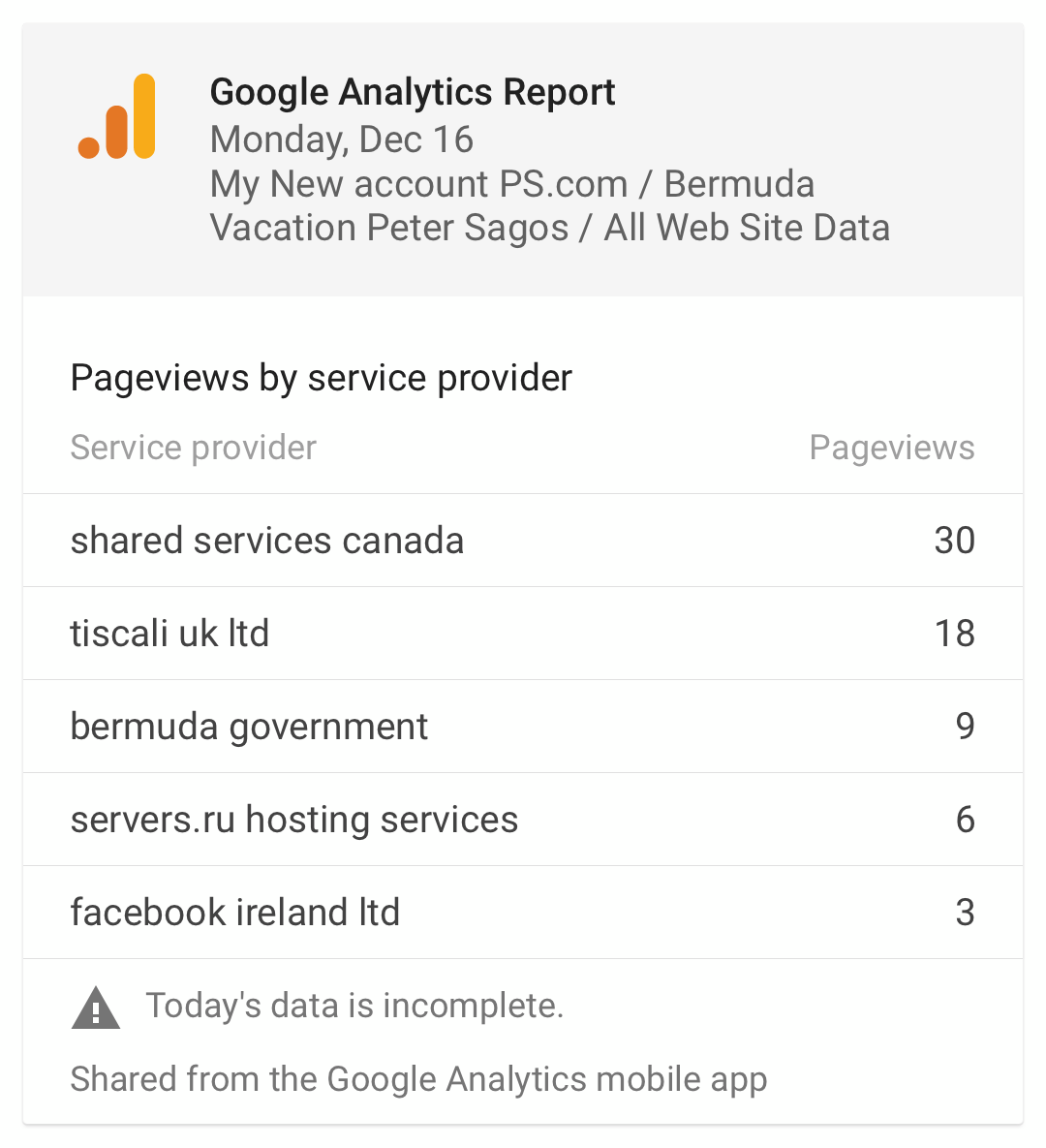The width and height of the screenshot is (1046, 1148).
Task: Click the My New account PS.com text
Action: tap(418, 184)
